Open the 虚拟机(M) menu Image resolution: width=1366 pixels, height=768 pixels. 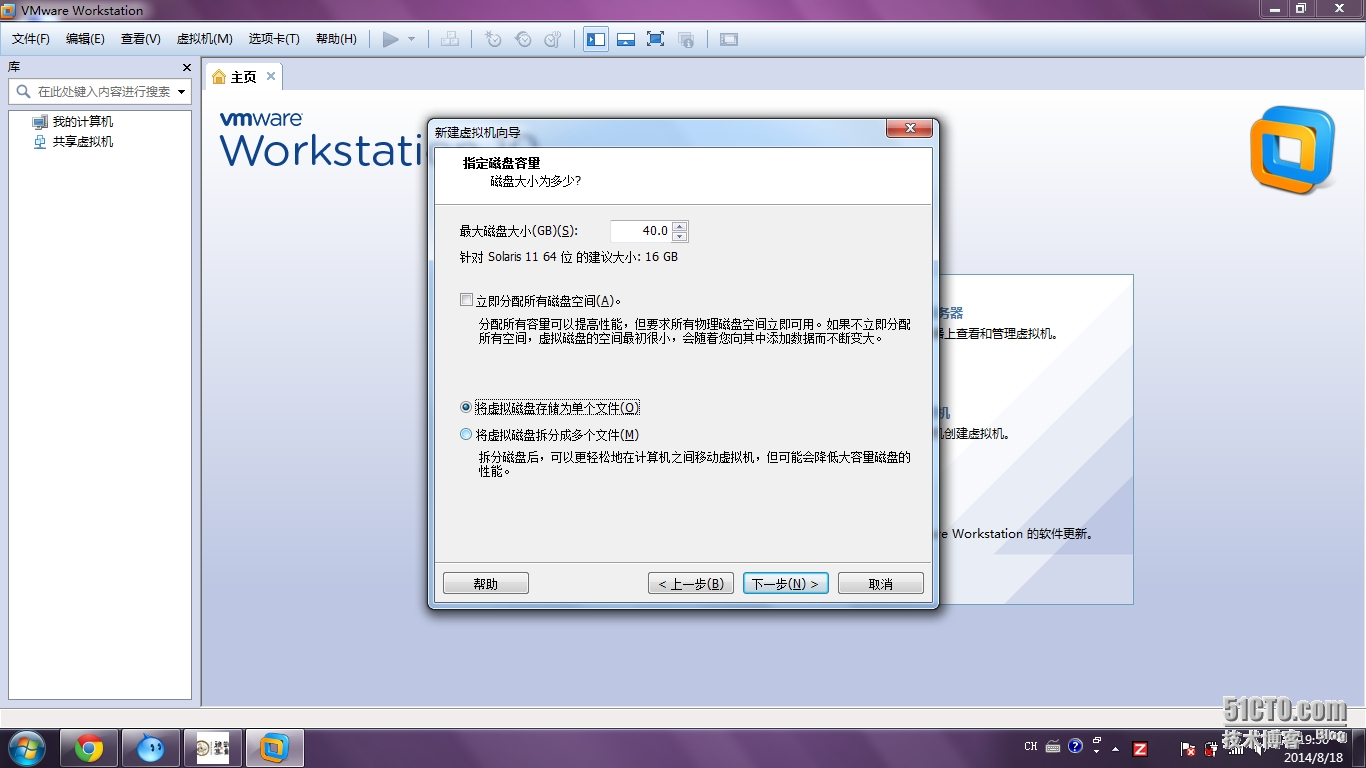pyautogui.click(x=205, y=39)
